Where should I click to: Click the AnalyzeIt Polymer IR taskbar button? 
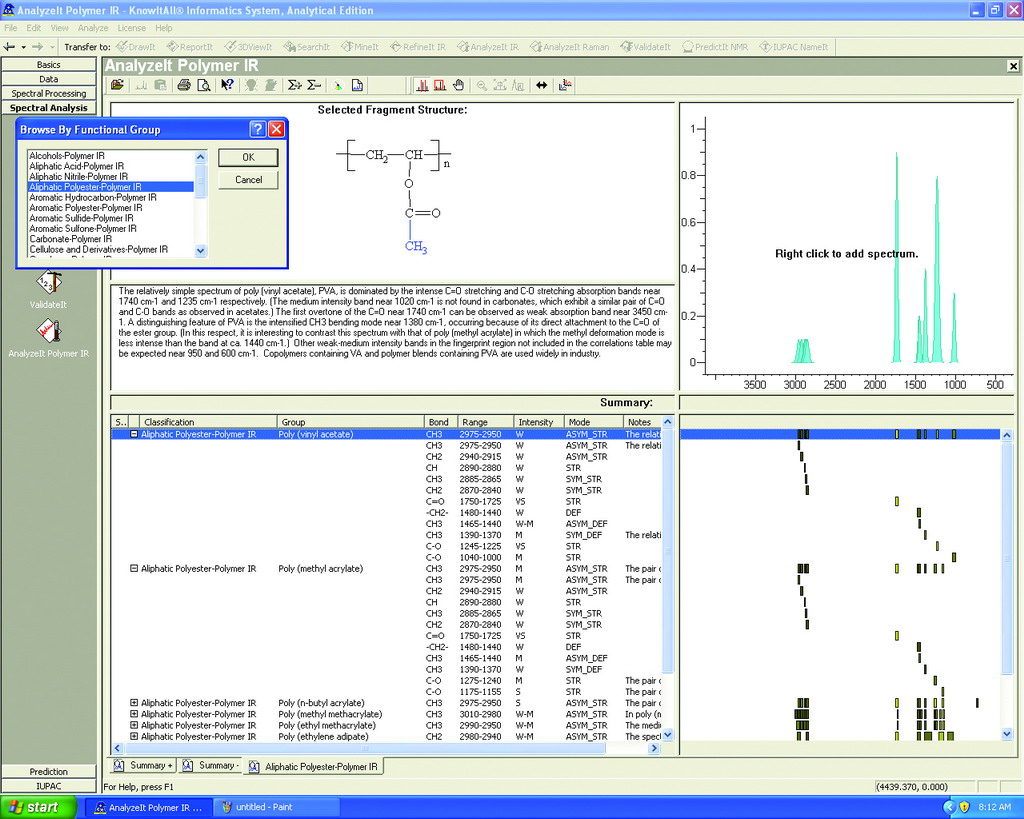point(150,807)
